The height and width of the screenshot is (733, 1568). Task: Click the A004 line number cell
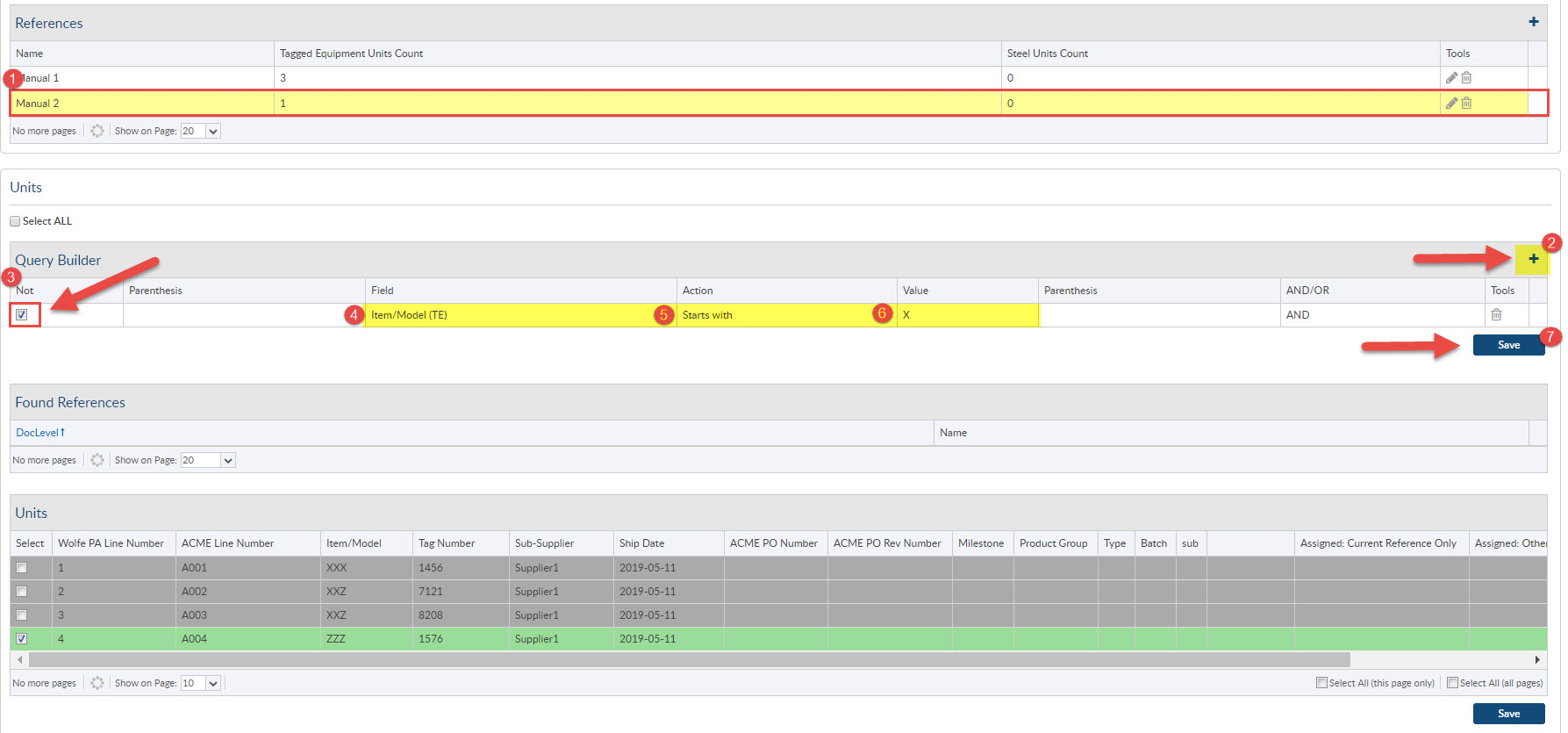pos(248,639)
